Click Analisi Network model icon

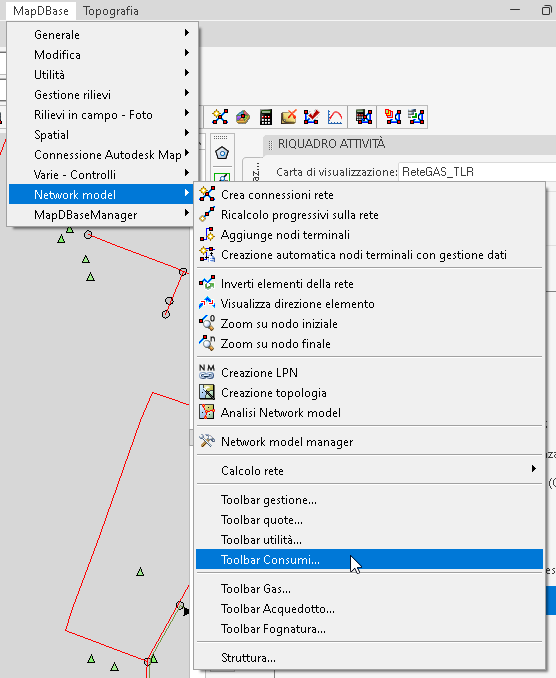pyautogui.click(x=207, y=412)
